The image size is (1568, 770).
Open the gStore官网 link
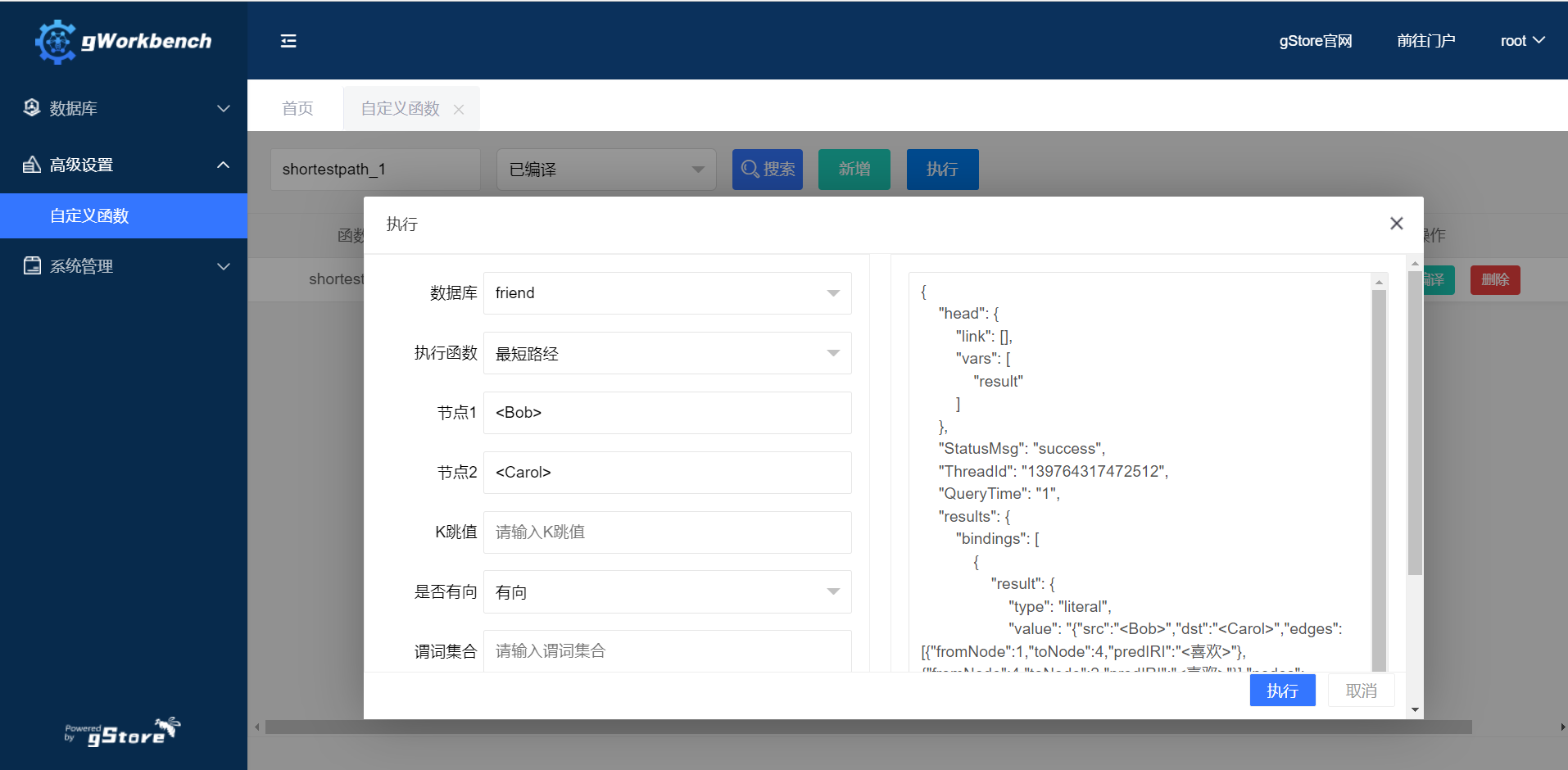[x=1315, y=41]
